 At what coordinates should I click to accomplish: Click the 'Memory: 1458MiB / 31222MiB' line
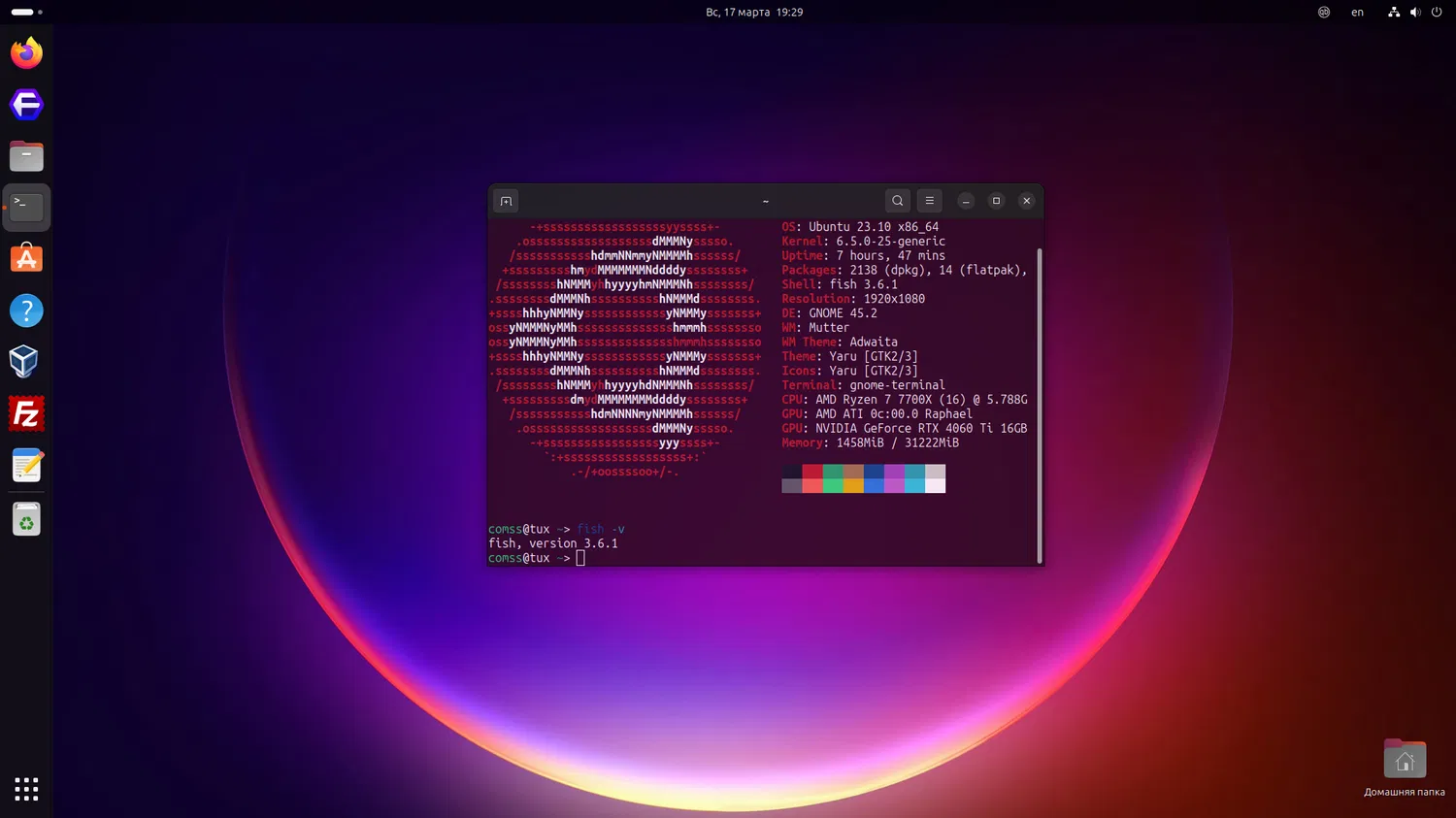[870, 442]
